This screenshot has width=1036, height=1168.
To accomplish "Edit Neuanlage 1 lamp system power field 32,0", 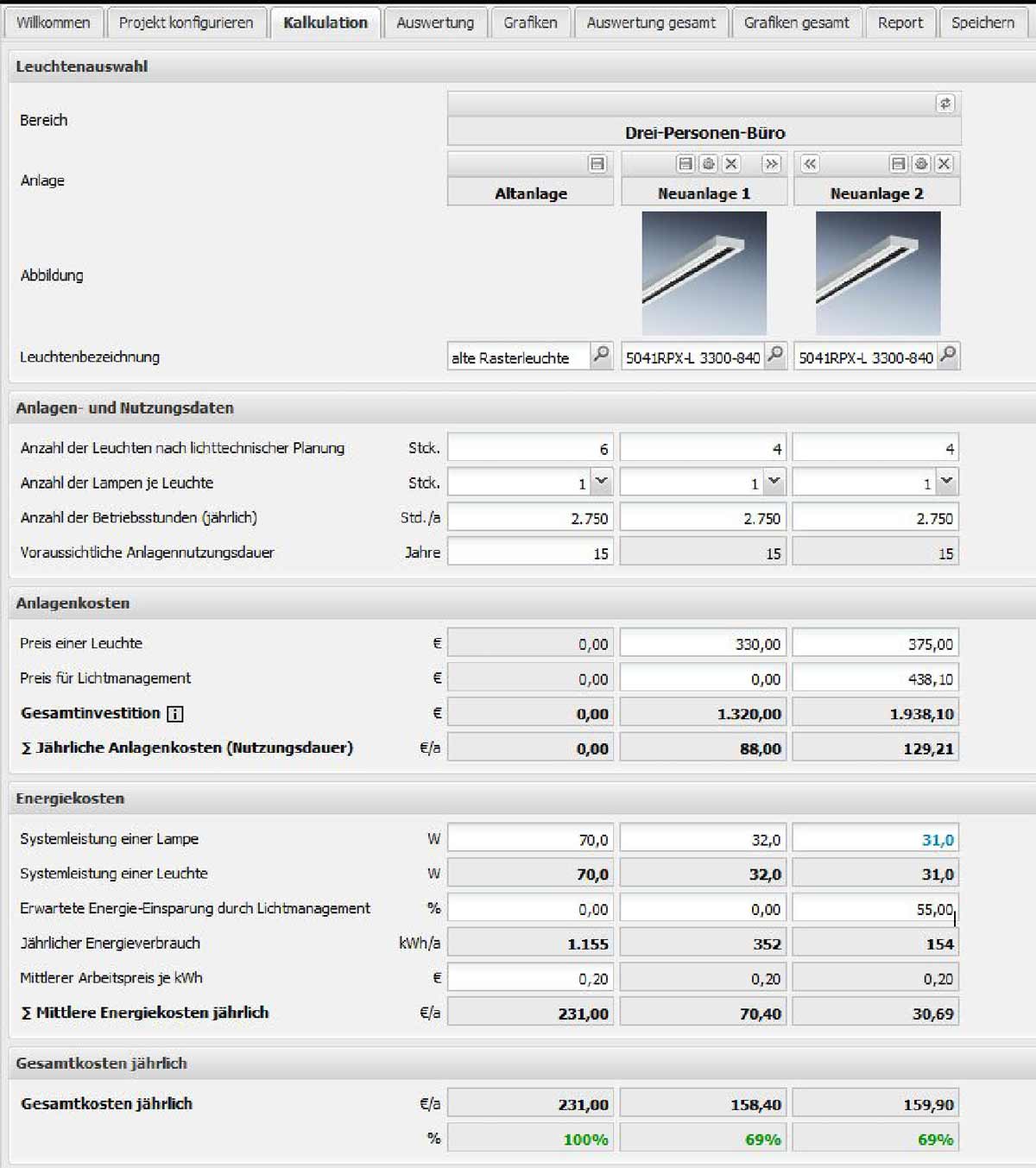I will click(x=703, y=839).
